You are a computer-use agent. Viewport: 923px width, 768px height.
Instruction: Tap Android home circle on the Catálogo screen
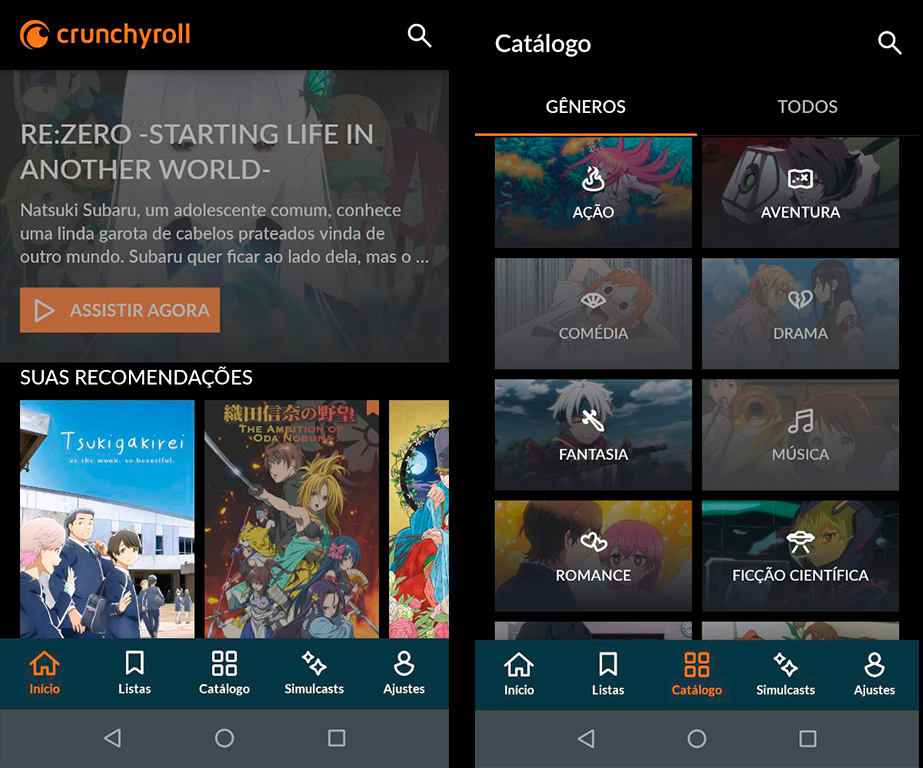pos(697,739)
